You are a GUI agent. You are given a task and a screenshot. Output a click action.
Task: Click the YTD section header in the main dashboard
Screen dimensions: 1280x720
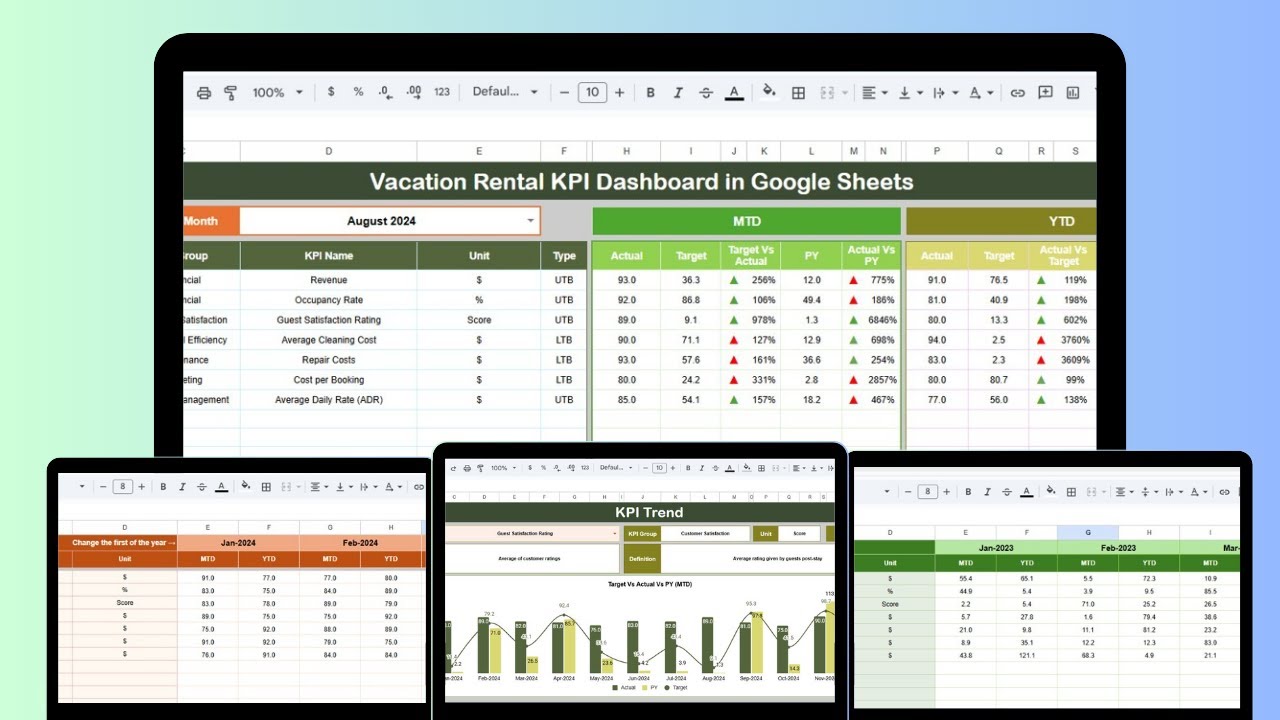click(1001, 221)
